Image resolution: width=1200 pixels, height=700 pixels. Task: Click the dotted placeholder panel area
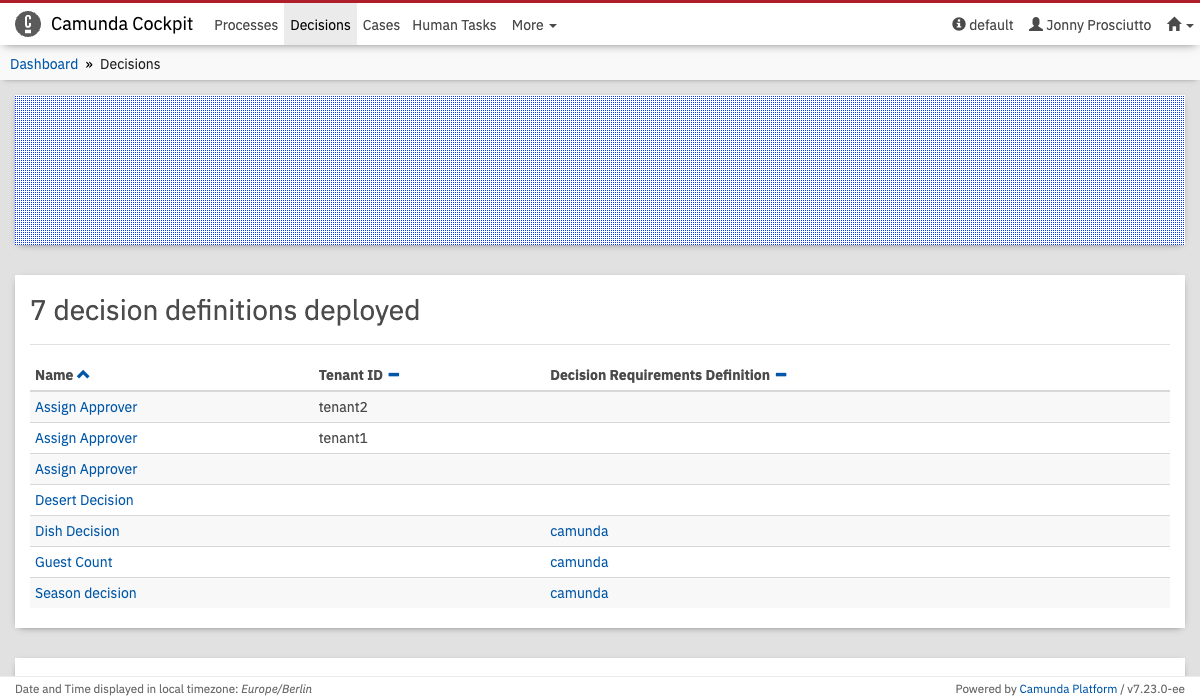coord(600,171)
